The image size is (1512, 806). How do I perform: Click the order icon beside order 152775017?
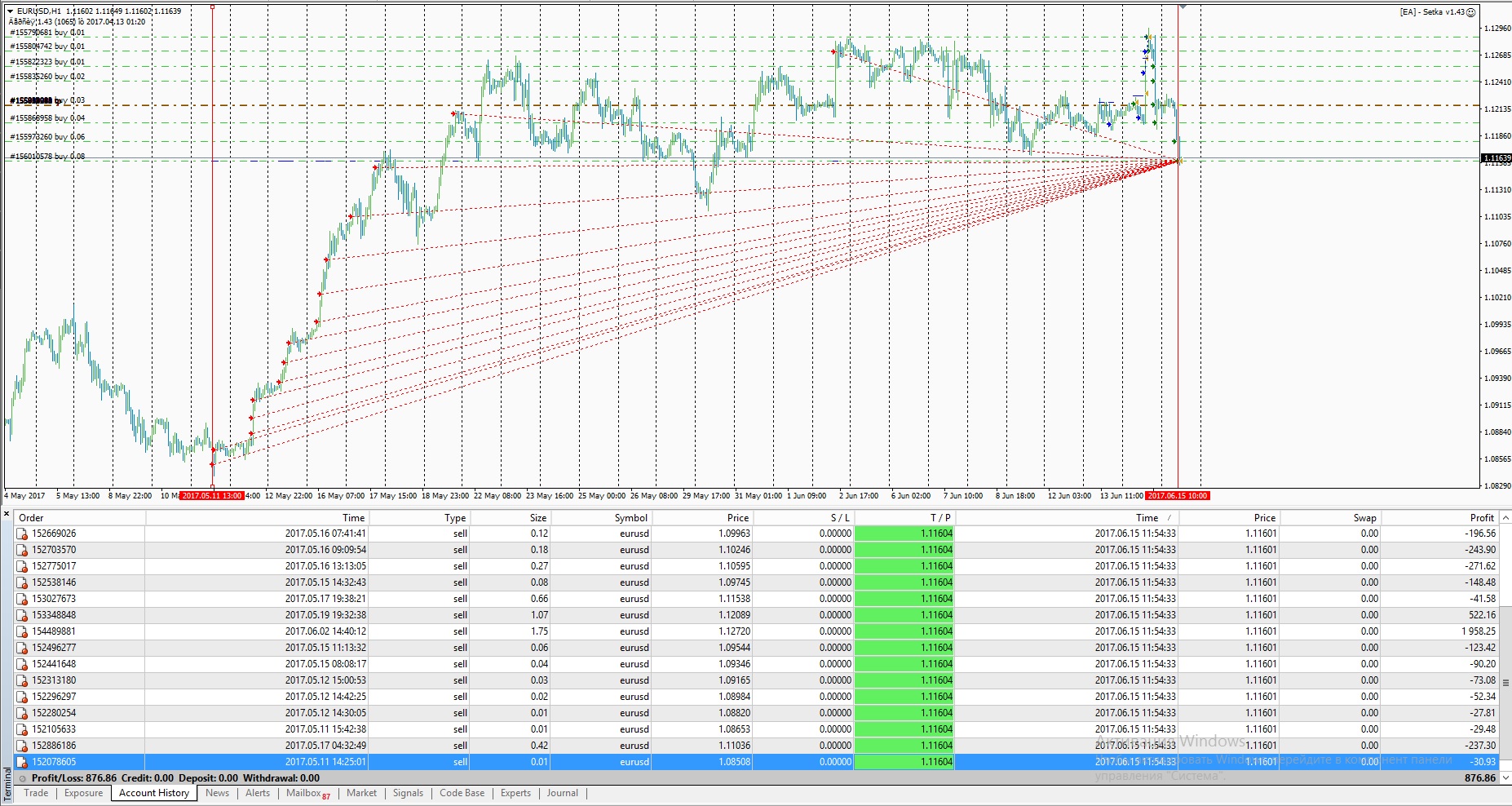pyautogui.click(x=23, y=566)
